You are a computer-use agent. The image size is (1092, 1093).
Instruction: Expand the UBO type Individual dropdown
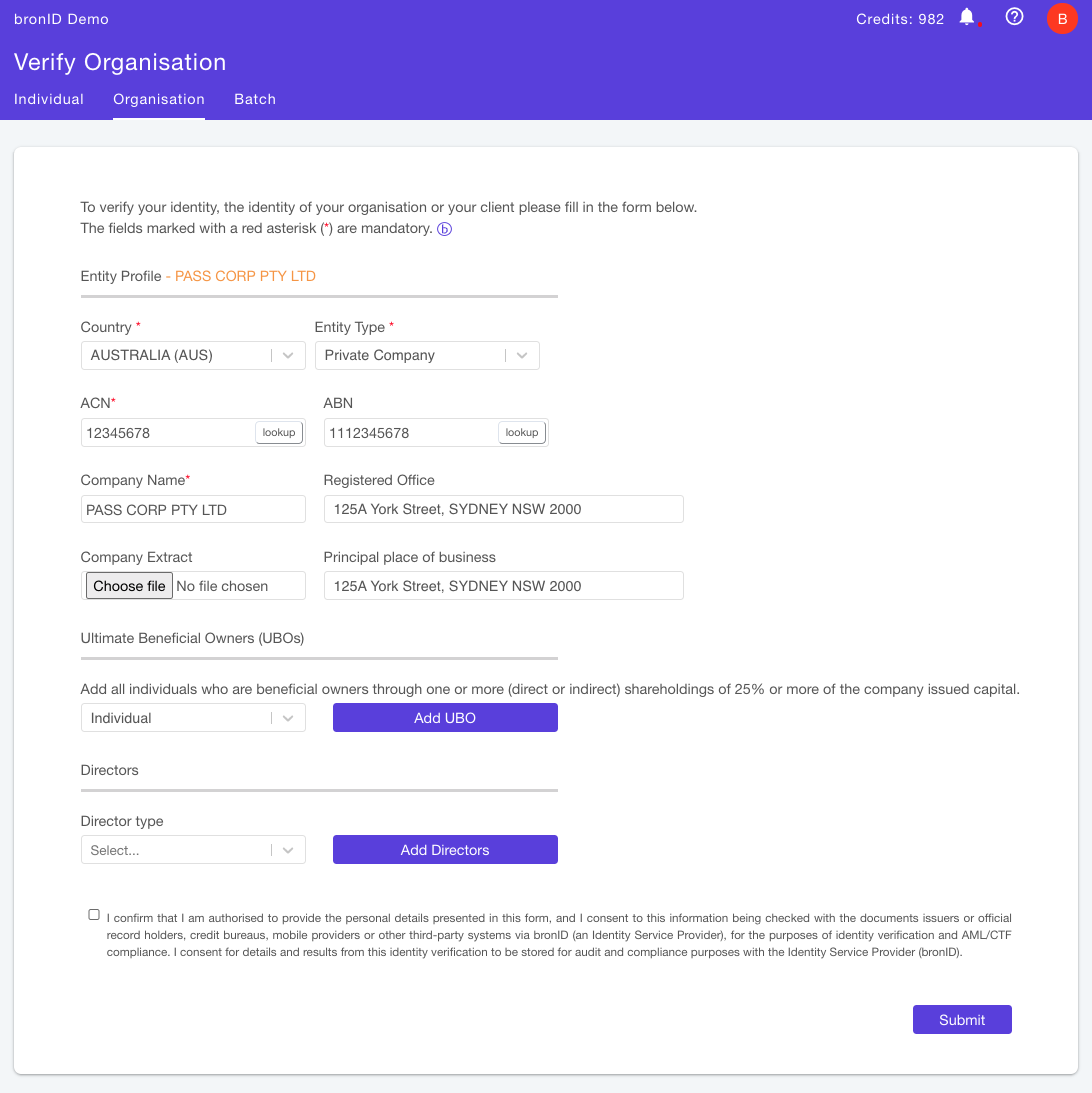click(193, 718)
